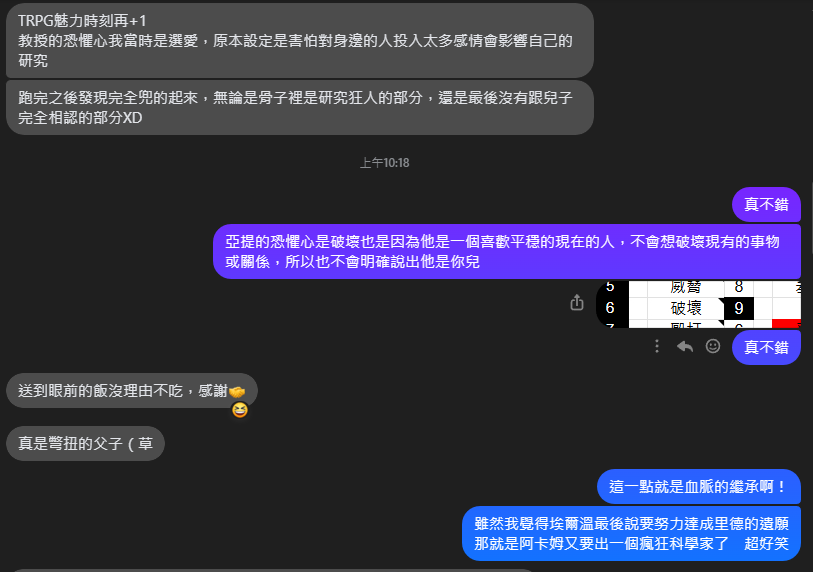The width and height of the screenshot is (813, 572).
Task: Click the reply arrow icon
Action: [685, 346]
